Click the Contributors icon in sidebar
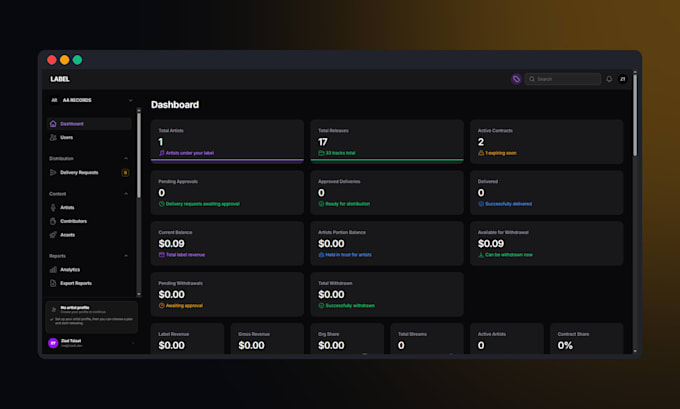 pyautogui.click(x=53, y=221)
